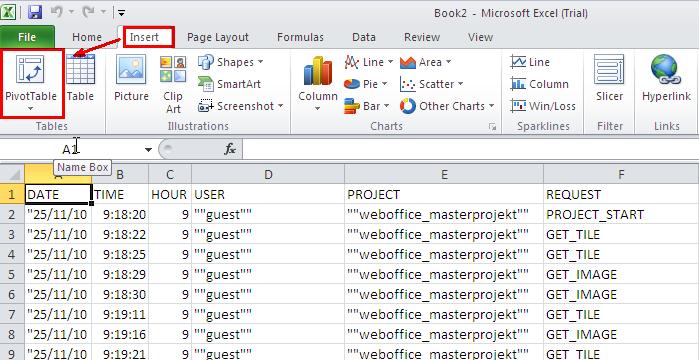Image resolution: width=699 pixels, height=360 pixels.
Task: Click the Excel application icon in title bar
Action: pos(8,12)
